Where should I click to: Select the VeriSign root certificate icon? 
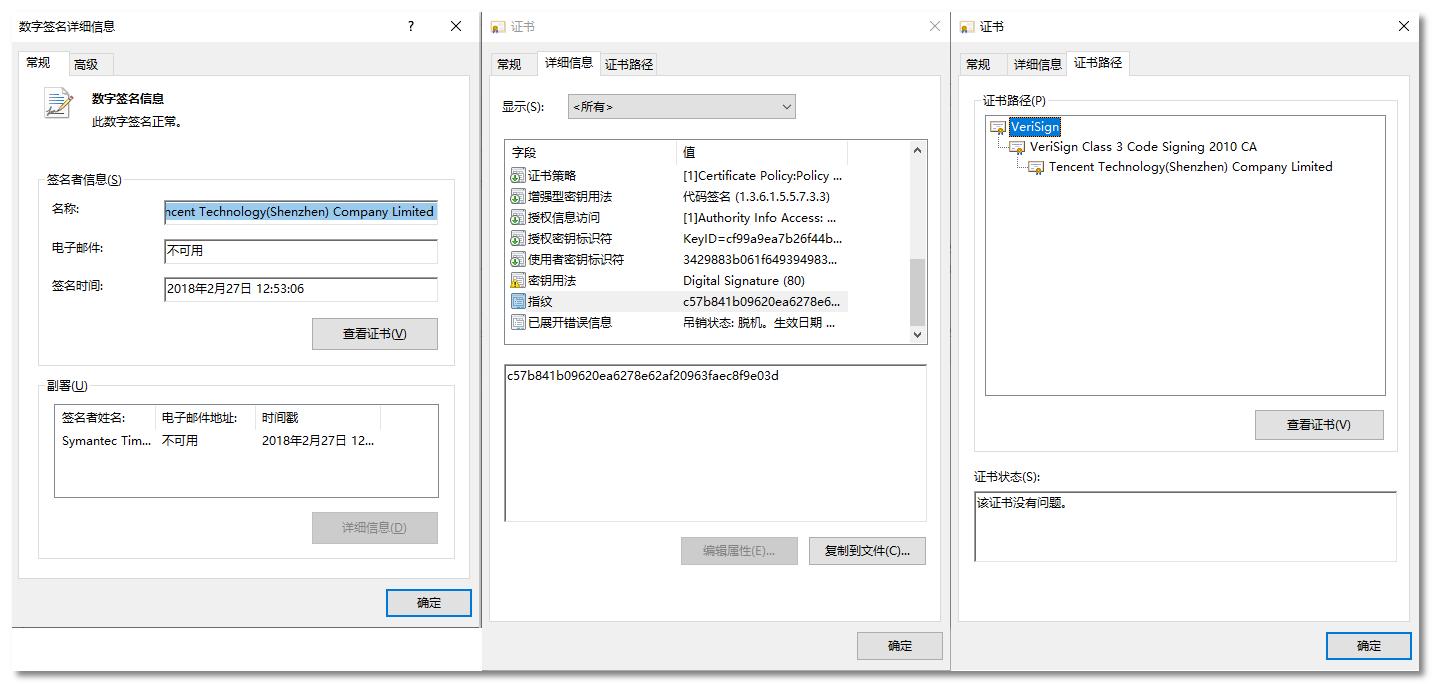tap(997, 127)
